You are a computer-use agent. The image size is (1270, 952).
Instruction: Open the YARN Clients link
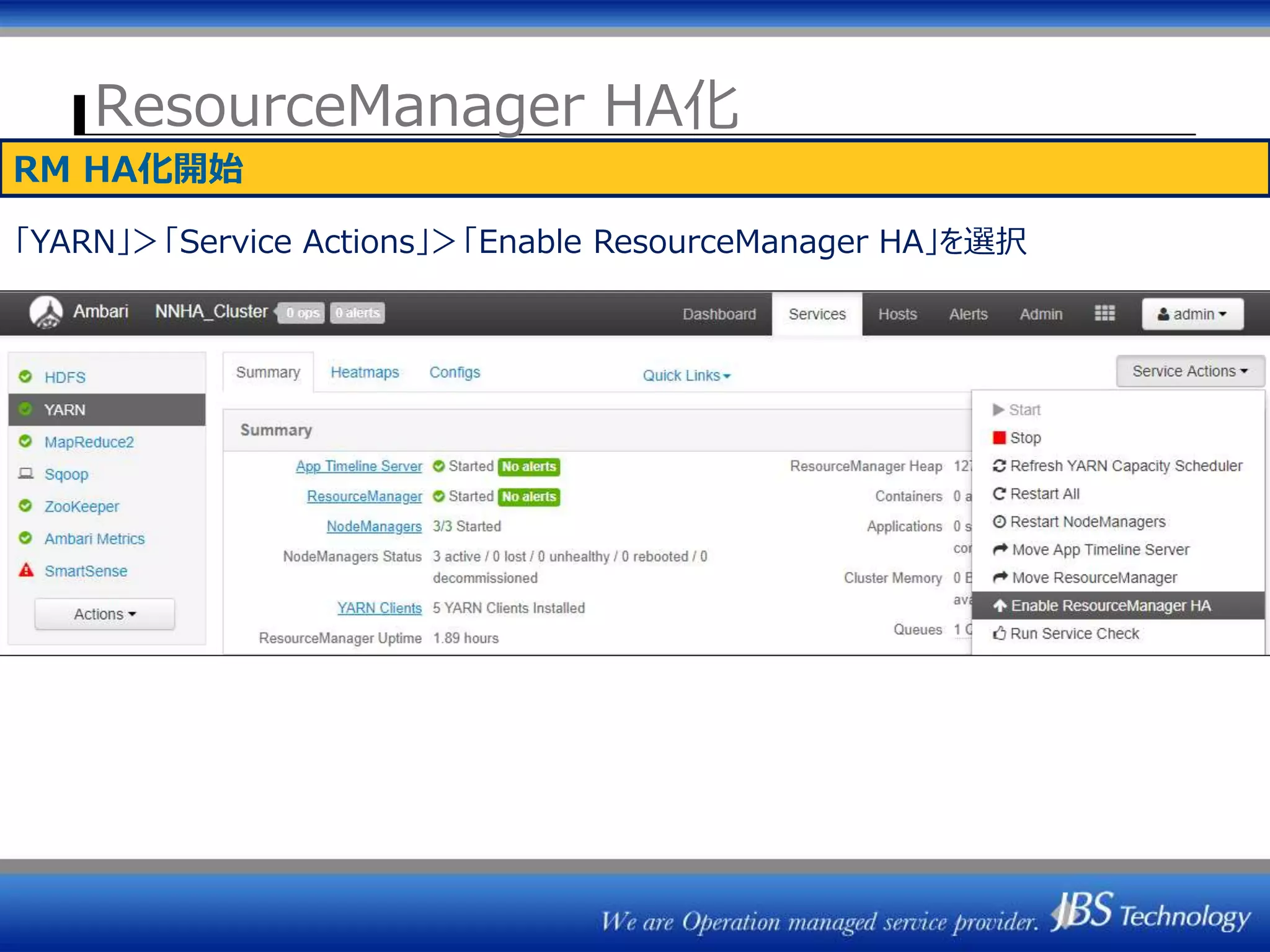[x=379, y=608]
